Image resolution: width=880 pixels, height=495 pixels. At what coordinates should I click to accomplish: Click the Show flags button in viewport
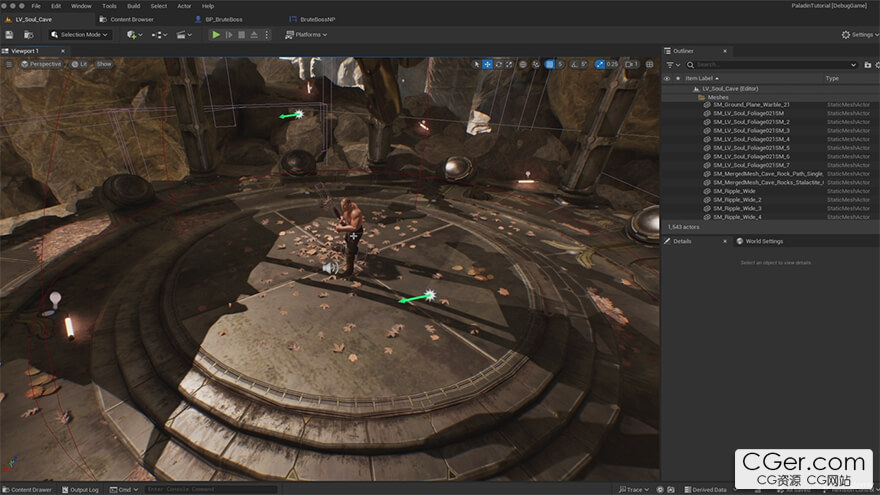104,65
